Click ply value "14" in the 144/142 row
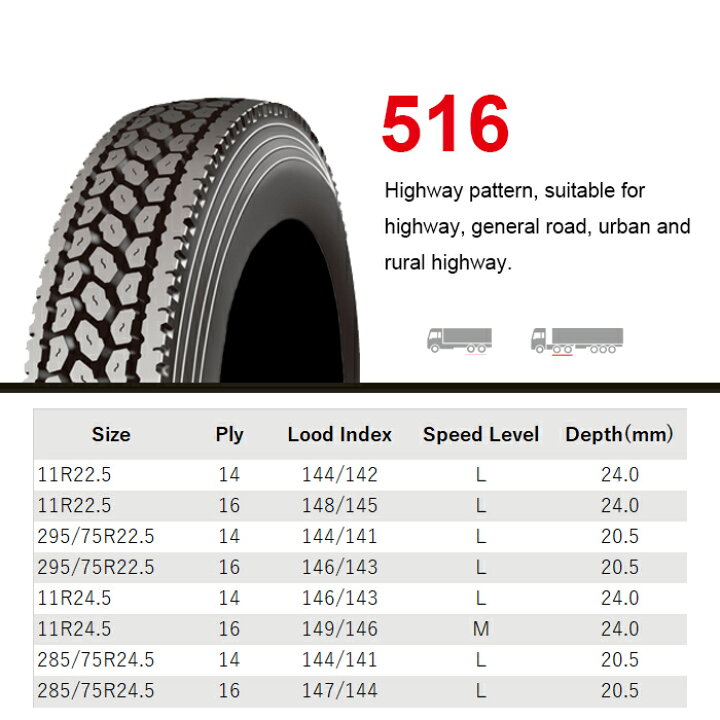720x720 pixels. 229,474
